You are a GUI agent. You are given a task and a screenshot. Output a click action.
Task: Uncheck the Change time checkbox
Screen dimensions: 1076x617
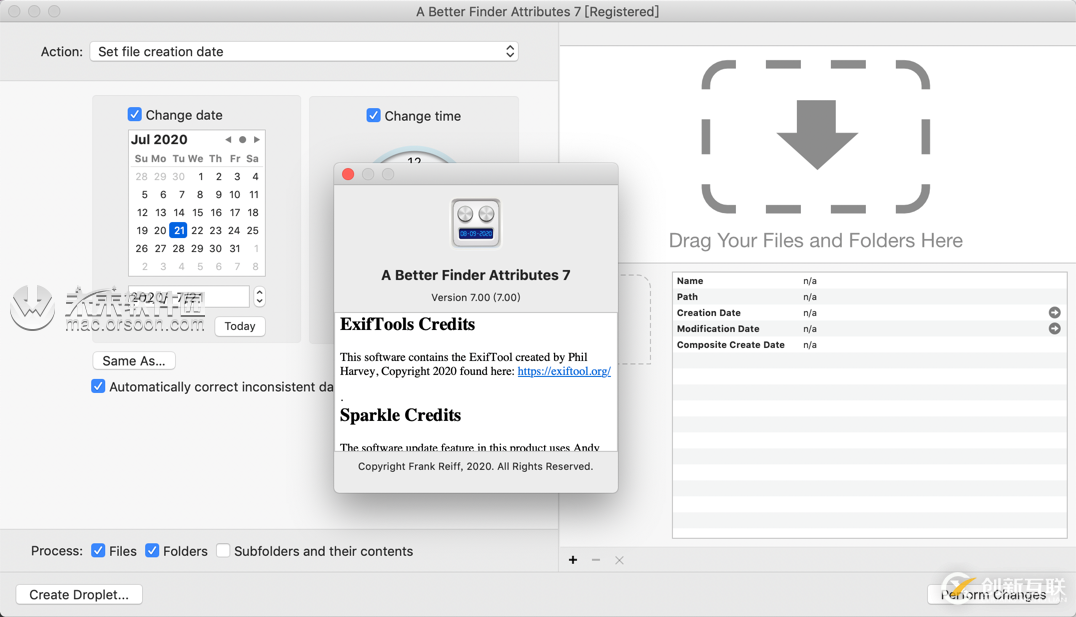[x=373, y=115]
